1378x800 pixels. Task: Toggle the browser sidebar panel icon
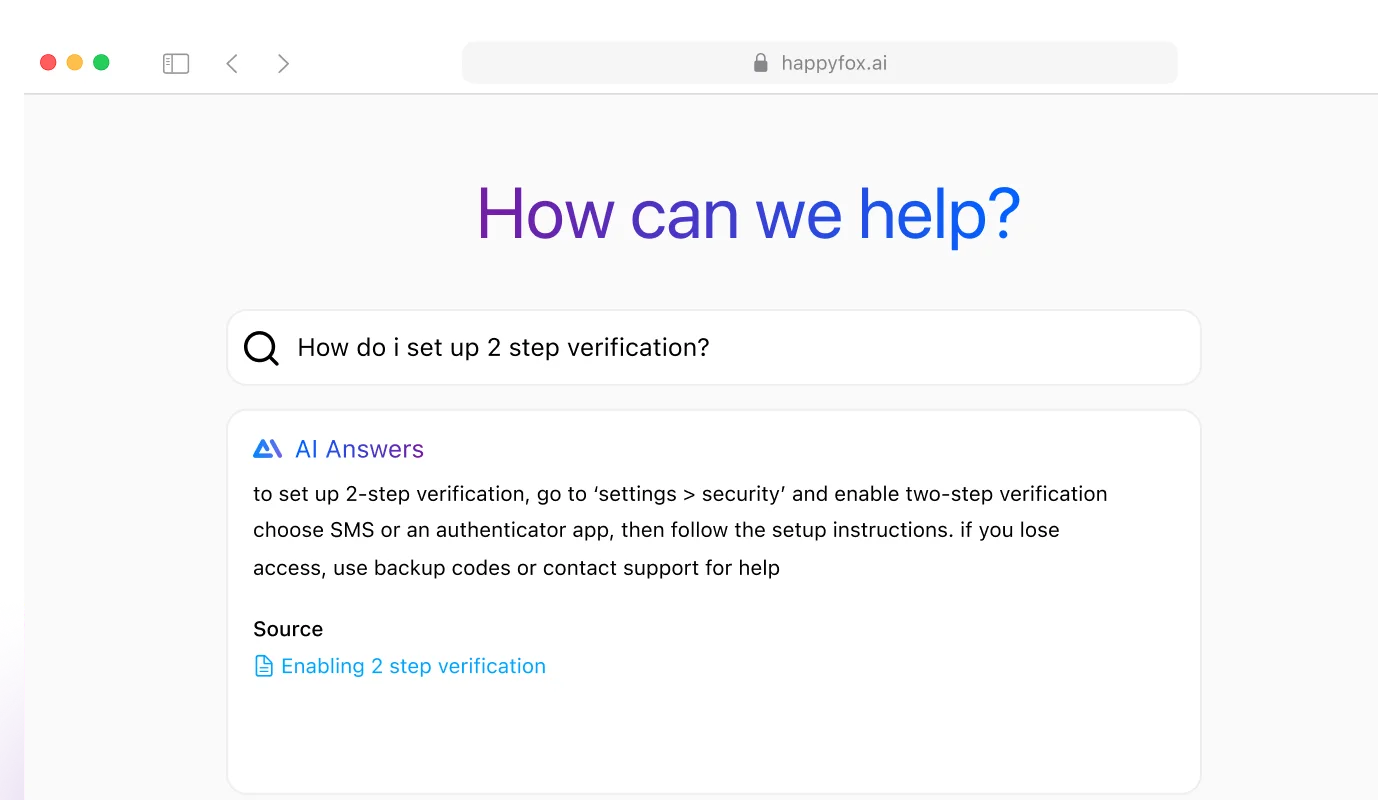click(176, 64)
